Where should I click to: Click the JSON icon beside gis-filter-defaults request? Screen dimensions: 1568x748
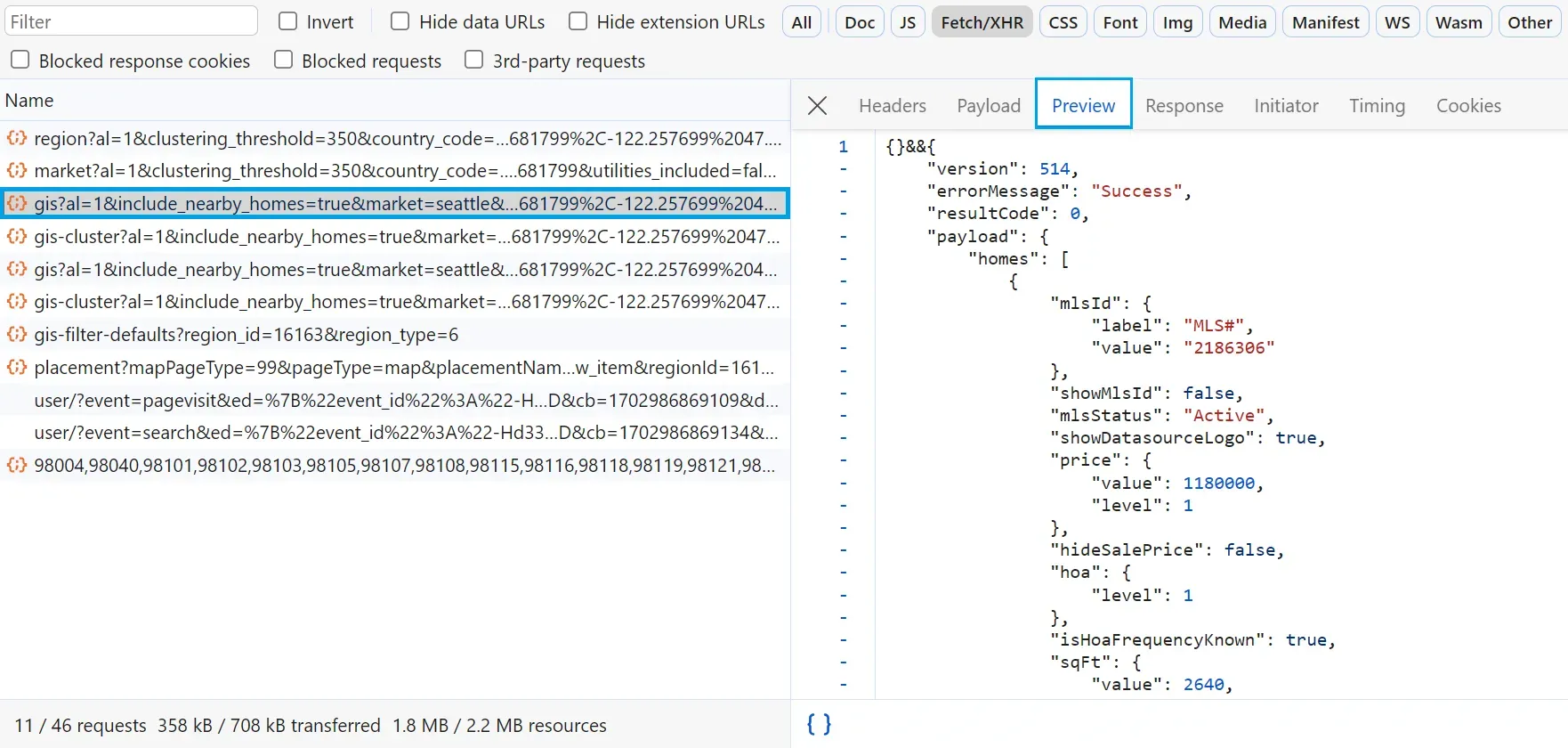tap(17, 334)
